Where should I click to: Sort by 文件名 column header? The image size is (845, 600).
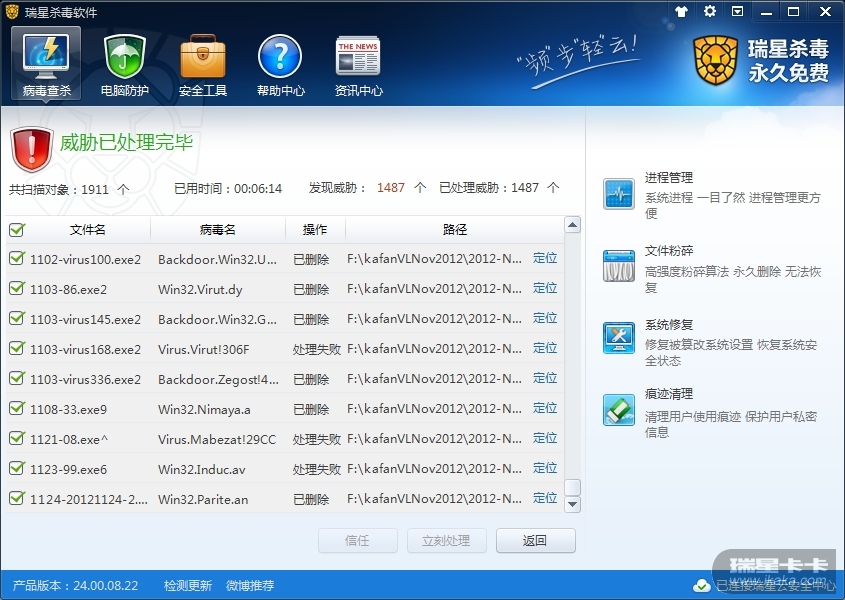coord(87,230)
